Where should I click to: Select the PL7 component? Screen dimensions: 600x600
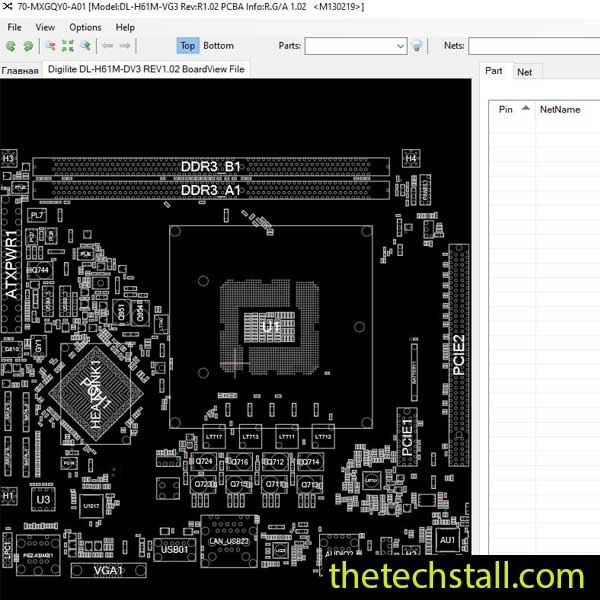[x=37, y=215]
